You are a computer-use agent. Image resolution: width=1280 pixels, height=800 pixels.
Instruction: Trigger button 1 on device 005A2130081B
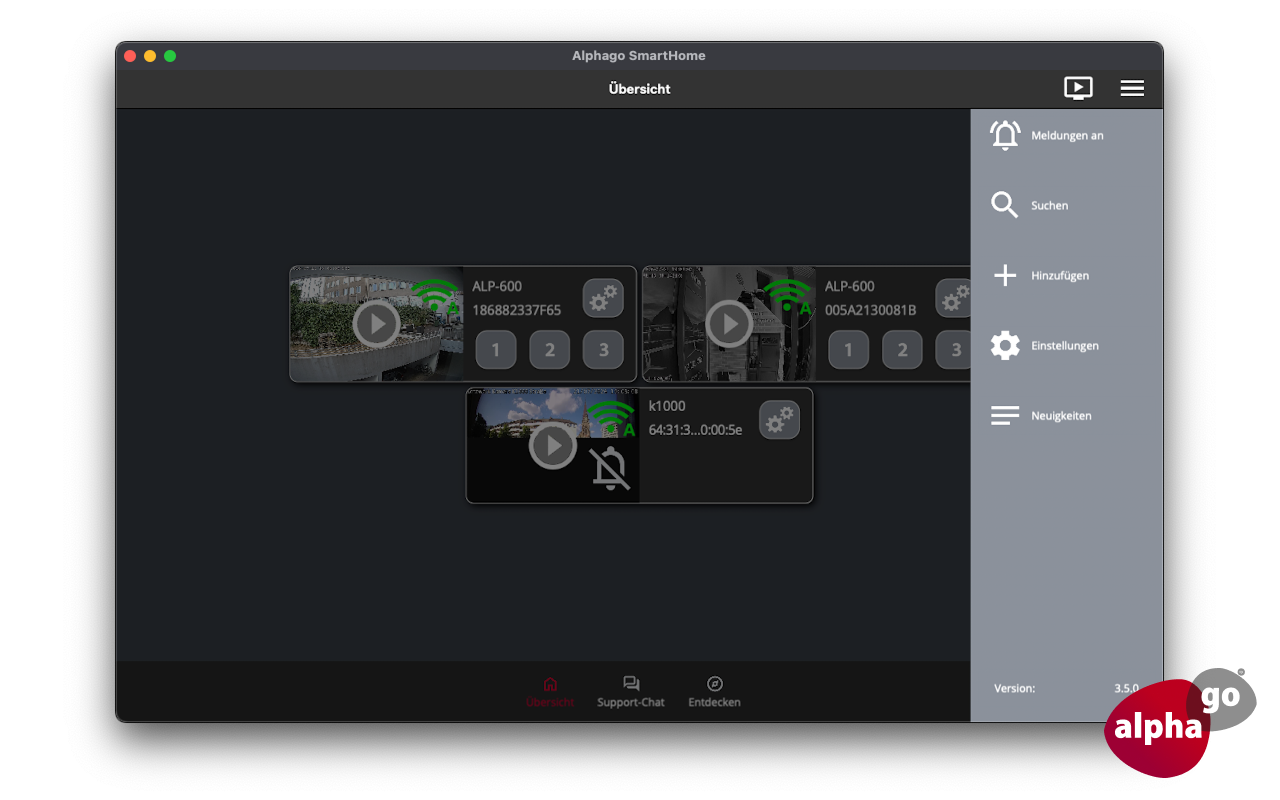tap(849, 350)
